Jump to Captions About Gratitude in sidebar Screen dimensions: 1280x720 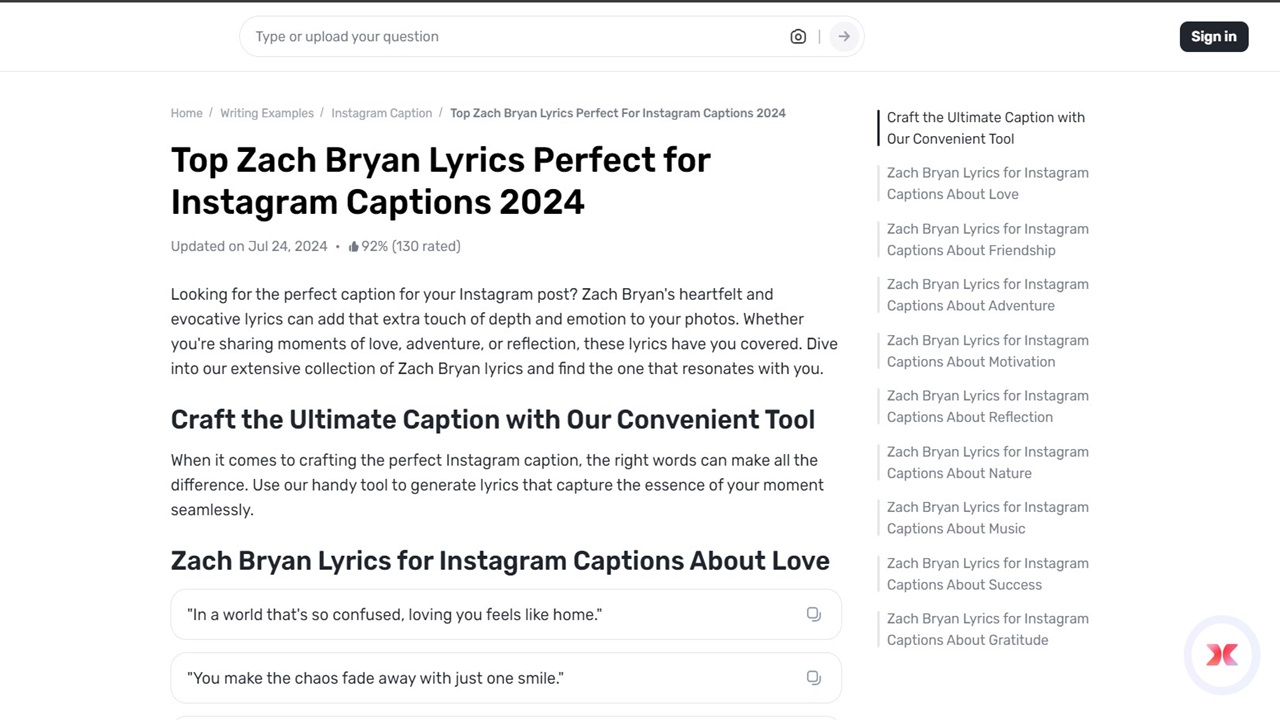click(x=988, y=630)
